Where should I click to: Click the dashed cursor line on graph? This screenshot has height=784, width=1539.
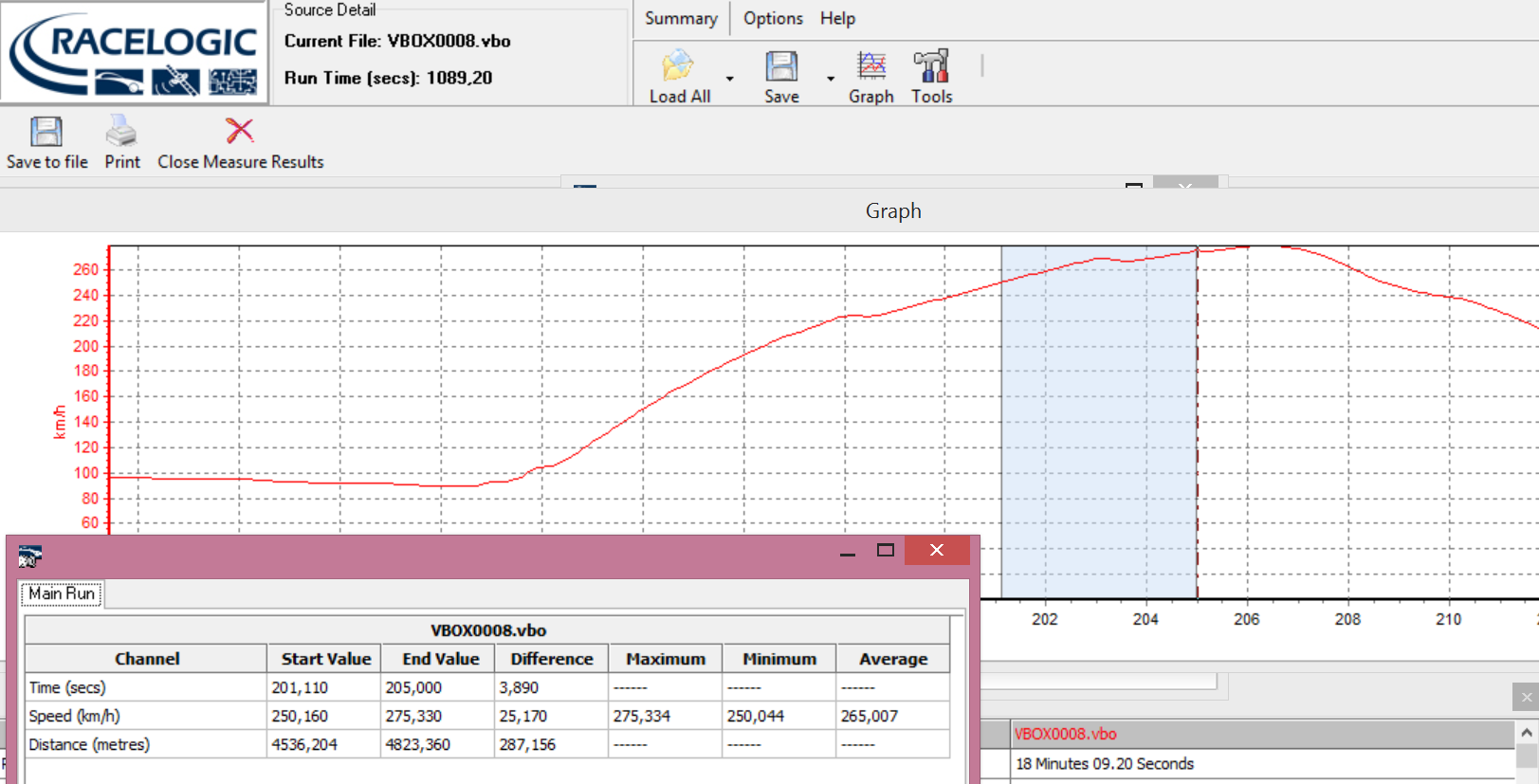pos(1197,427)
